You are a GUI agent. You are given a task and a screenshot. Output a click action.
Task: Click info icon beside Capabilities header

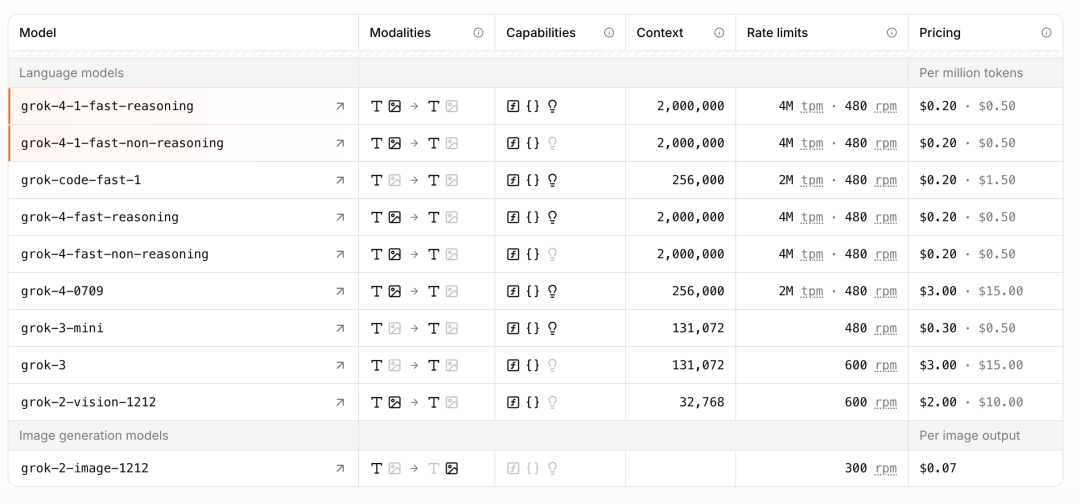coord(609,33)
